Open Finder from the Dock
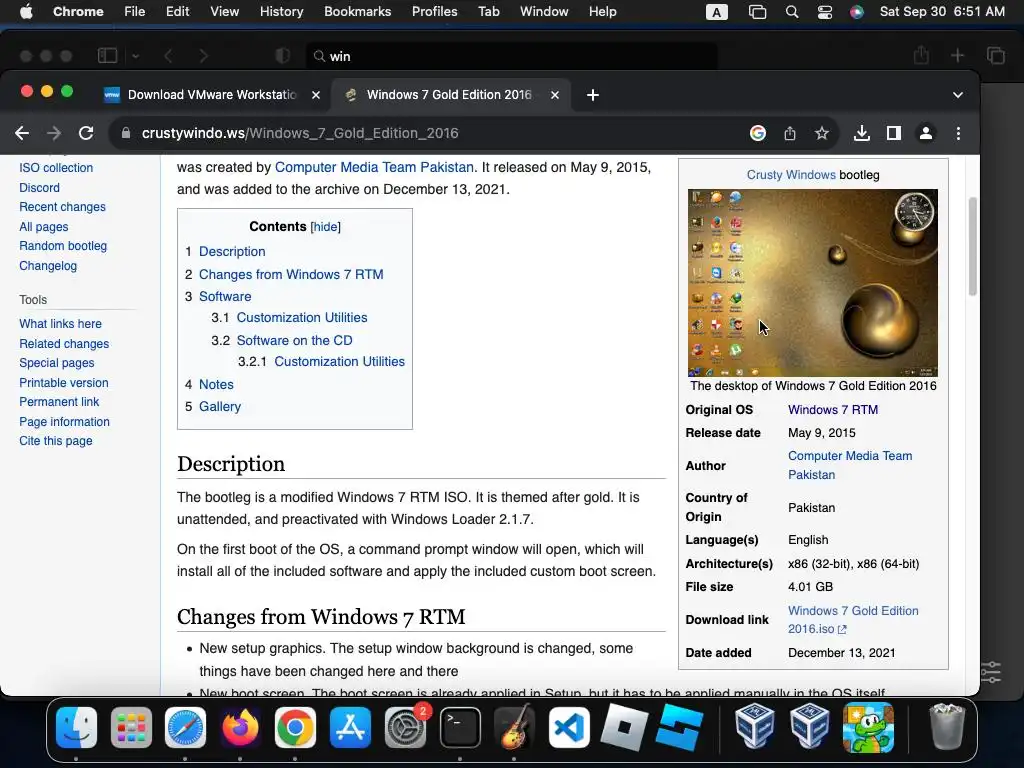Viewport: 1024px width, 768px height. 76,728
